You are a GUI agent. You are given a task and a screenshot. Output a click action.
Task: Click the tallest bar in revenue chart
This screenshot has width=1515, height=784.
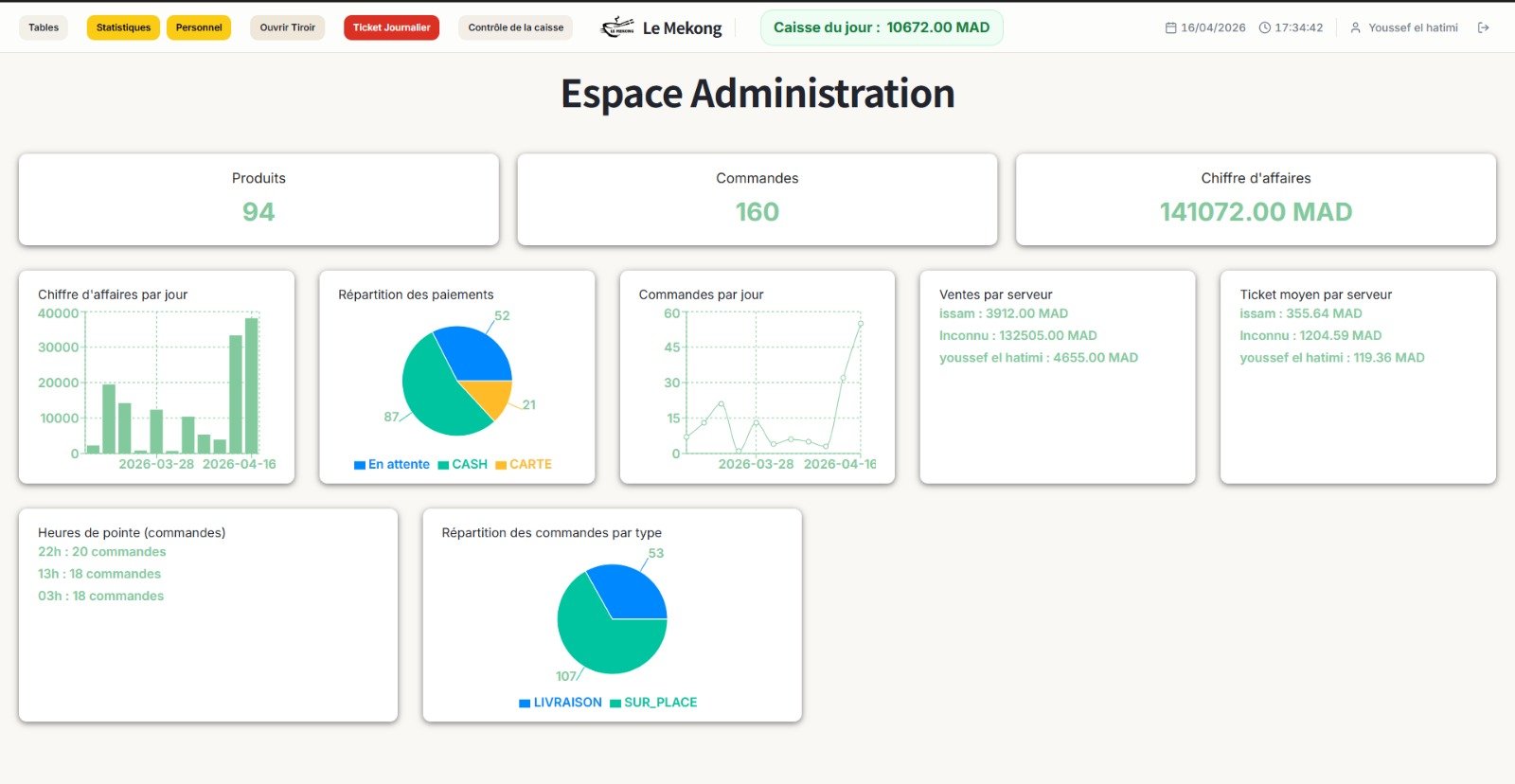(252, 385)
